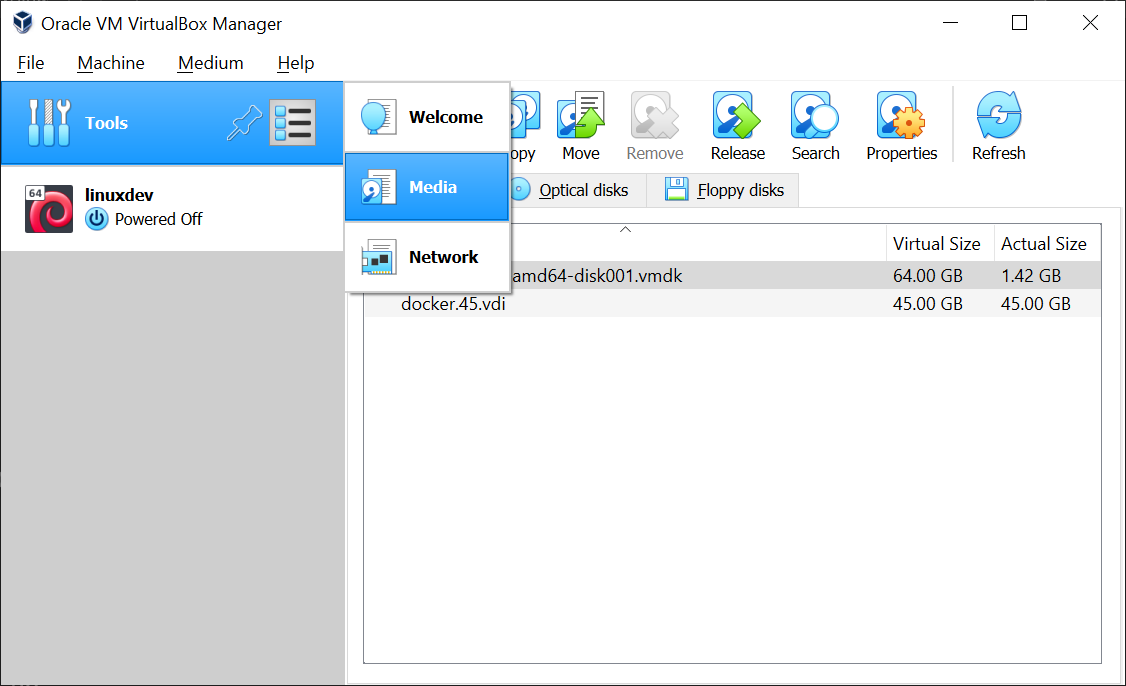Image resolution: width=1126 pixels, height=686 pixels.
Task: Choose Network in the Tools popup
Action: coord(427,257)
